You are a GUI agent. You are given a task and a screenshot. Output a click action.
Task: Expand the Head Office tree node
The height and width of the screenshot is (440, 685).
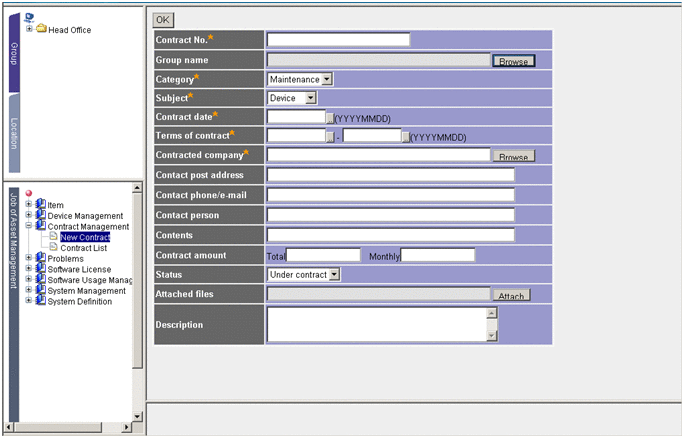coord(29,29)
